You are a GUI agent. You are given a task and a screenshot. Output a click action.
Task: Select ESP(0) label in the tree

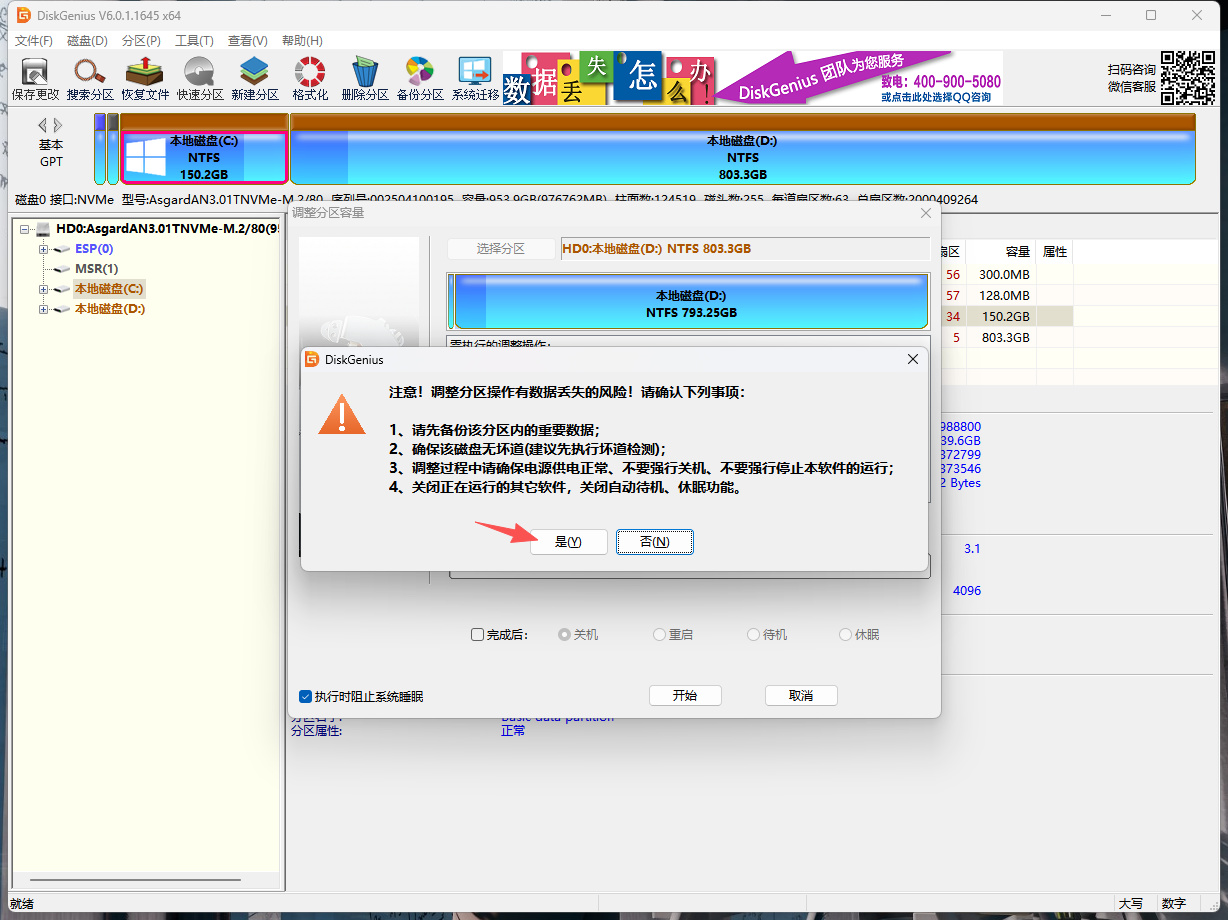point(94,249)
